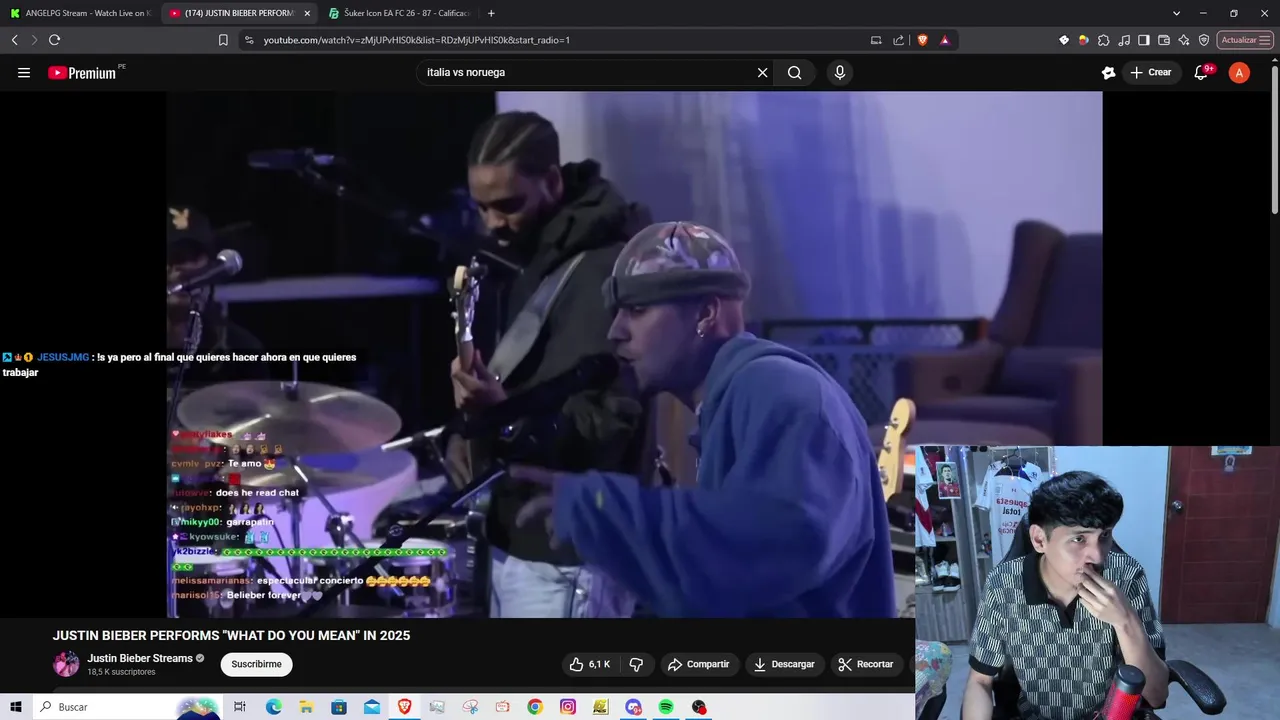Open Microsoft Edge from taskbar
Screen dimensions: 1280x720
pyautogui.click(x=273, y=707)
